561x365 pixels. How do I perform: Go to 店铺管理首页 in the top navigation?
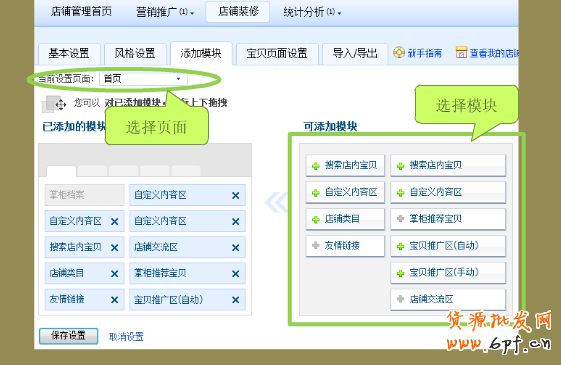pos(81,11)
